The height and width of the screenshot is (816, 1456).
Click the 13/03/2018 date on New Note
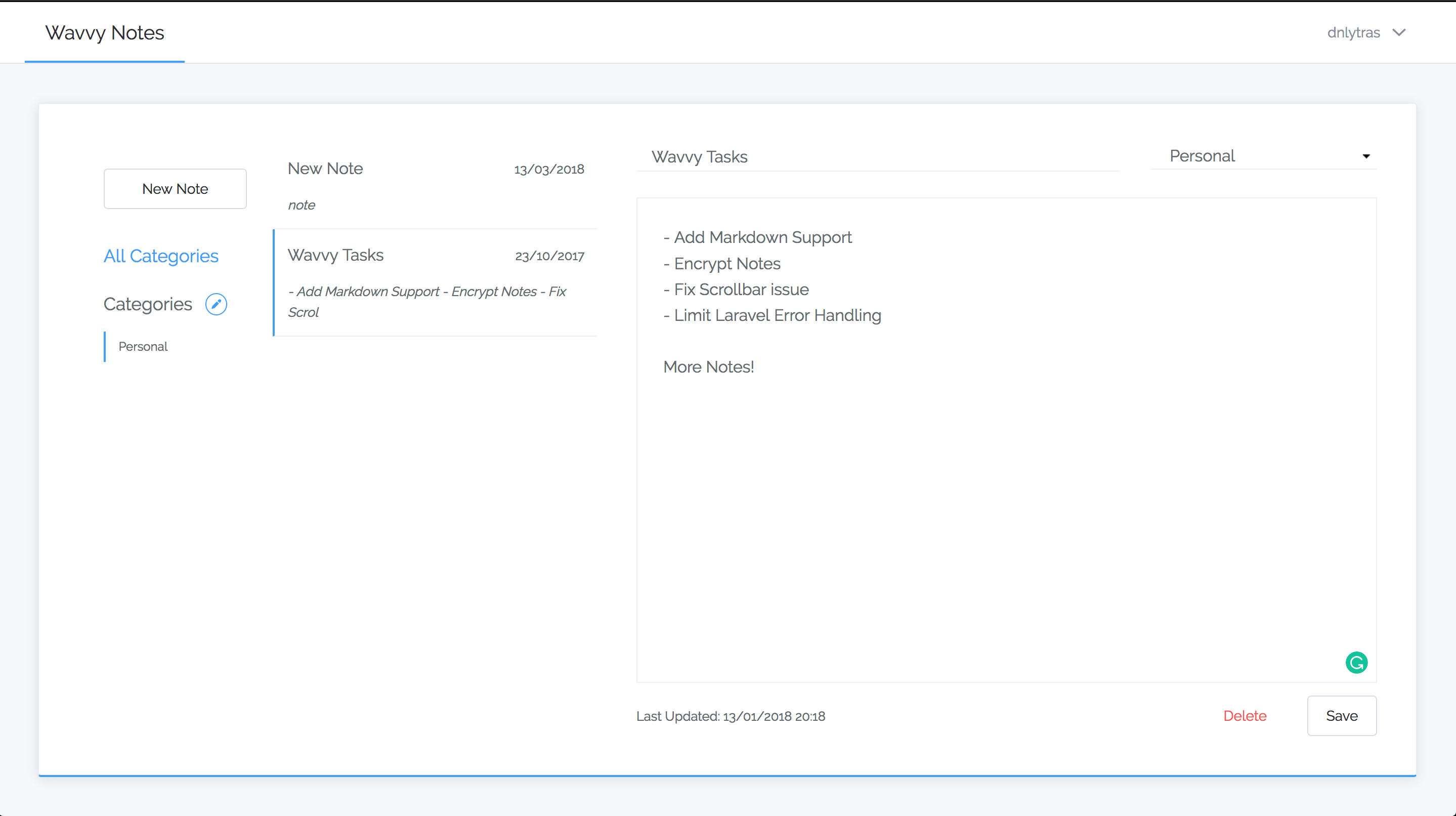549,169
